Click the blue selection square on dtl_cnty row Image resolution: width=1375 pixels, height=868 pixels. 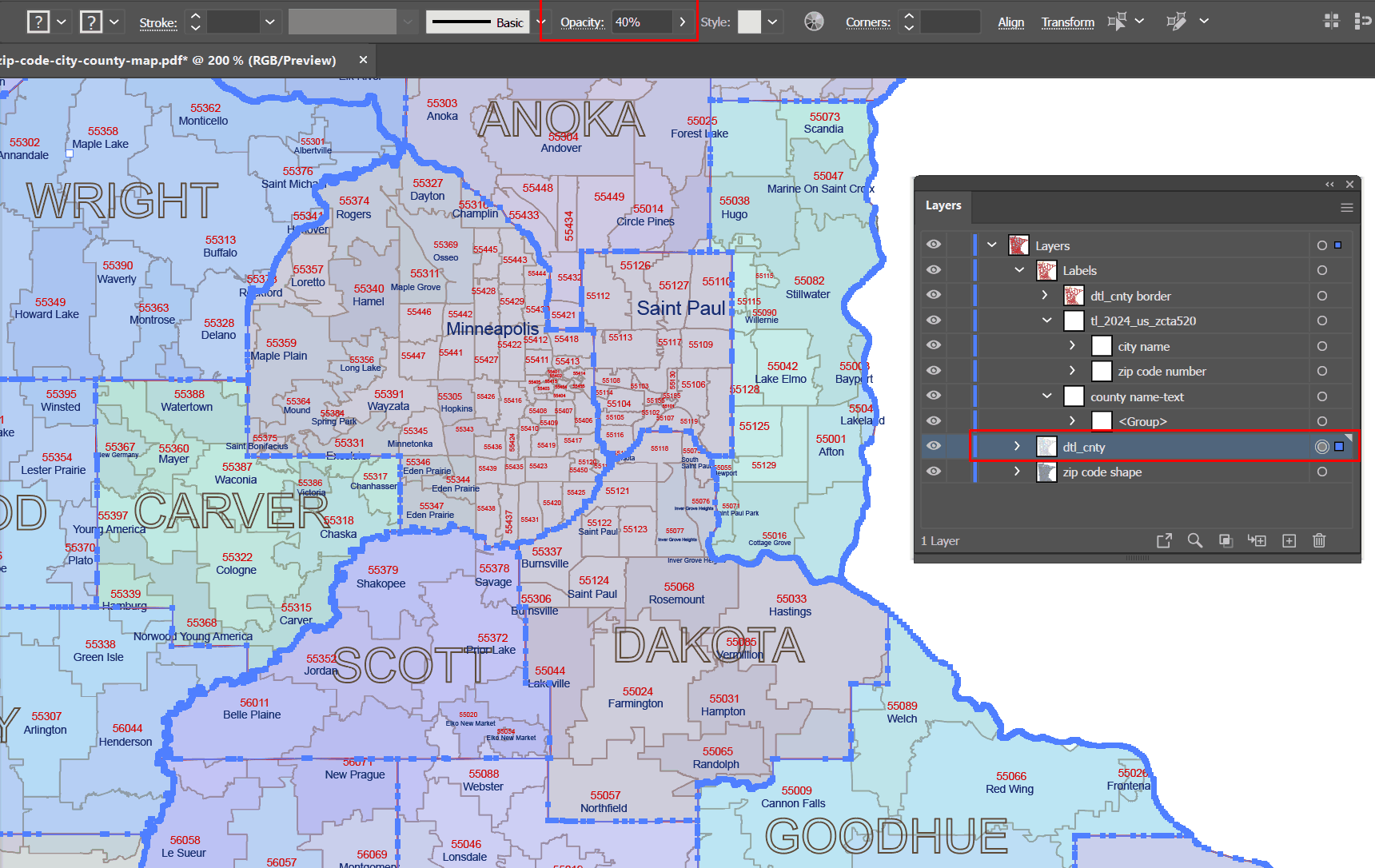point(1339,447)
